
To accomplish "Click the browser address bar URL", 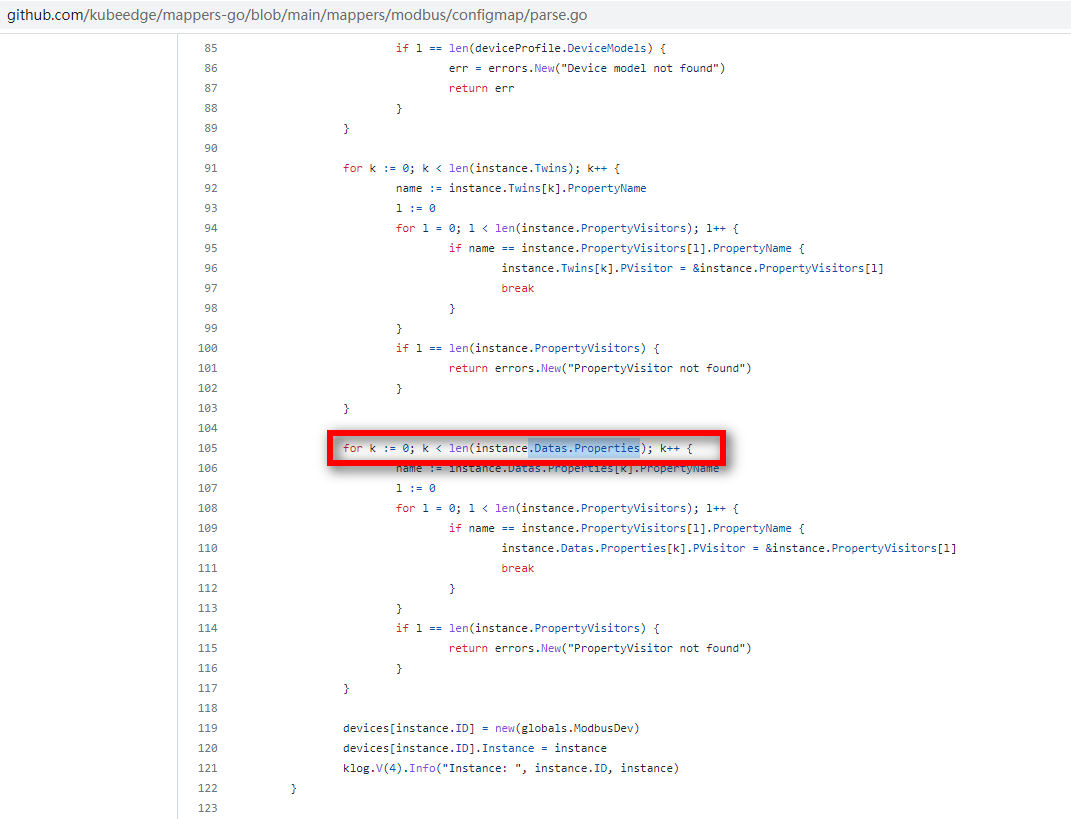I will (300, 14).
